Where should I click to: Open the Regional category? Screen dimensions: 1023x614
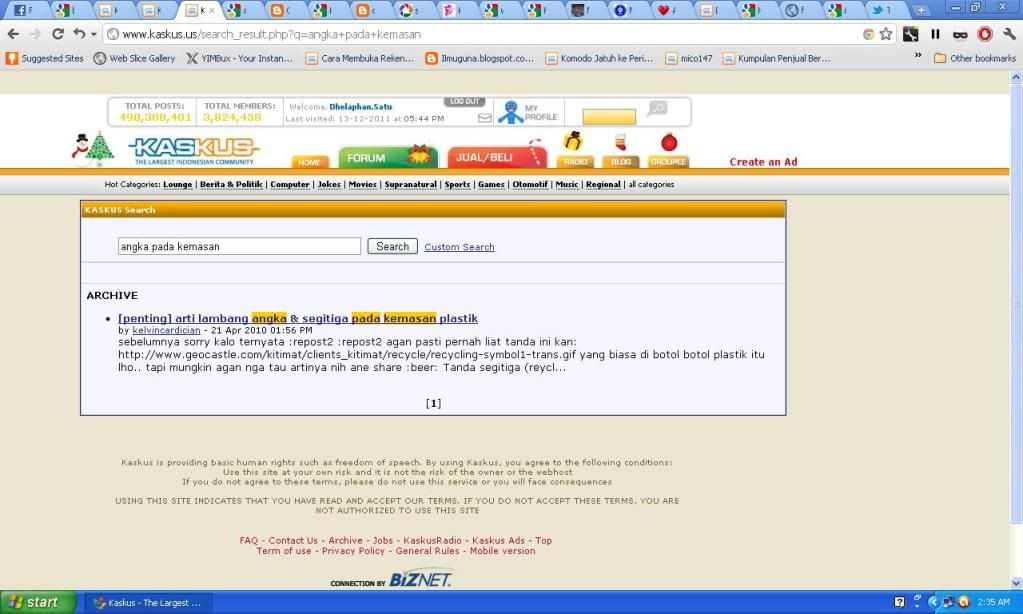click(603, 185)
